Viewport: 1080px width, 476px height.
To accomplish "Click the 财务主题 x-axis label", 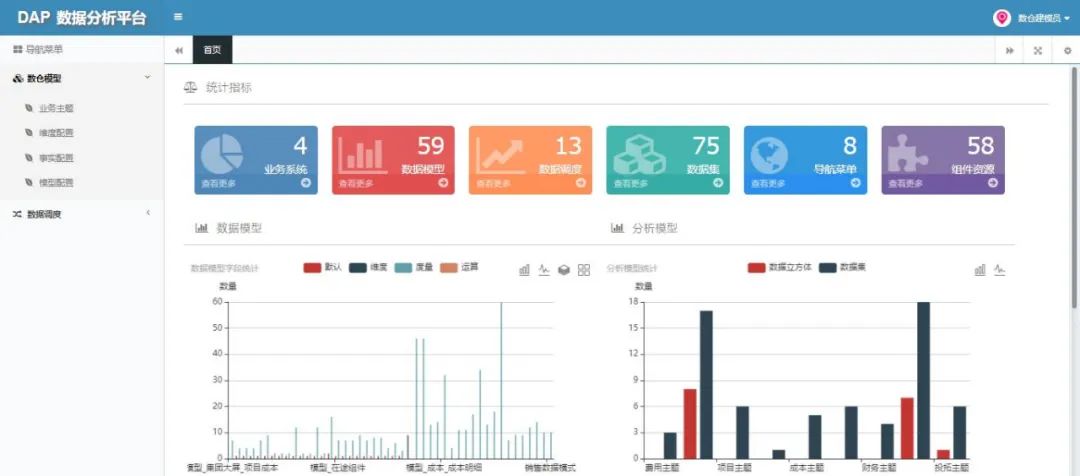I will click(880, 468).
